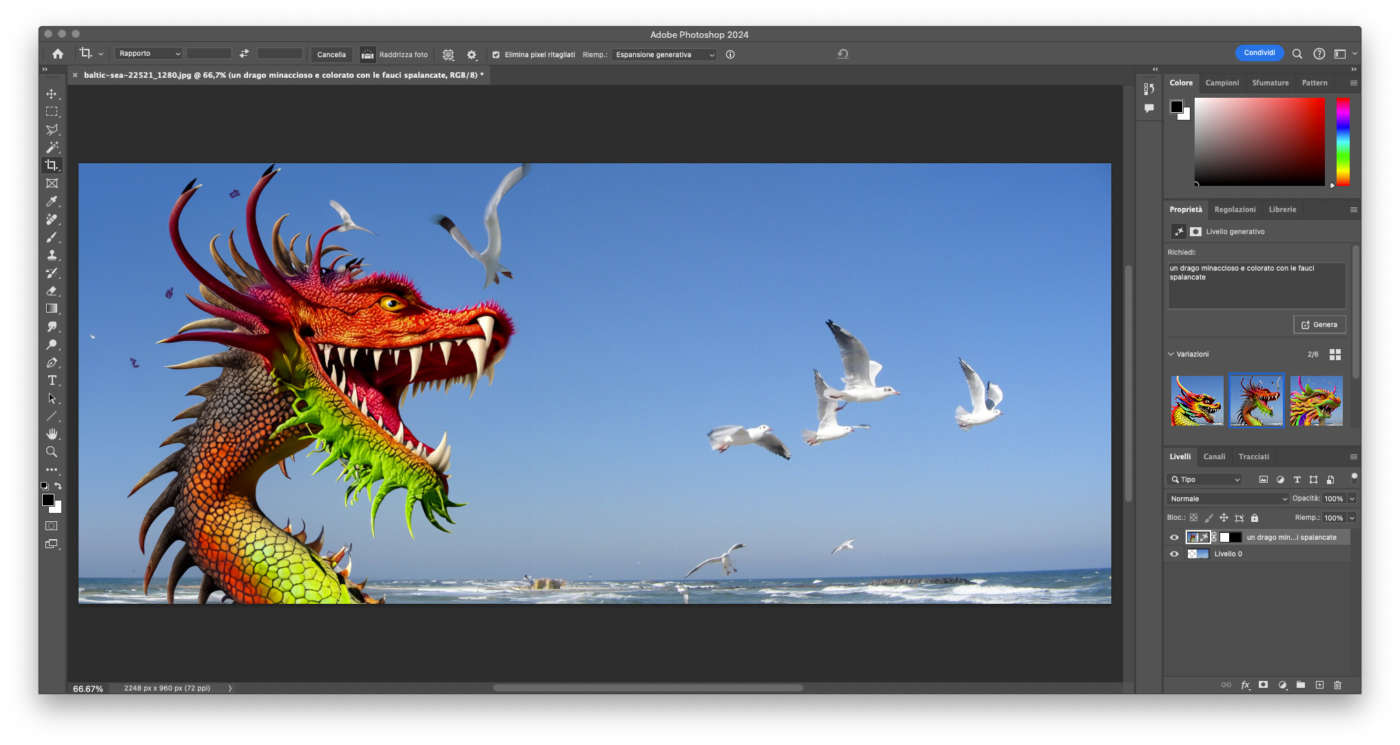Hide the Livello 0 layer

(x=1175, y=554)
